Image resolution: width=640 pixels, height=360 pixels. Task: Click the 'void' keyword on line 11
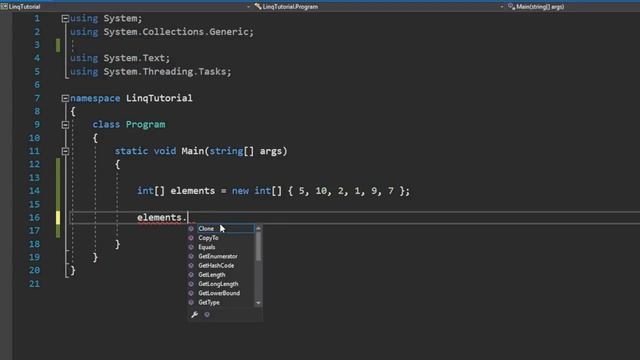click(x=164, y=151)
